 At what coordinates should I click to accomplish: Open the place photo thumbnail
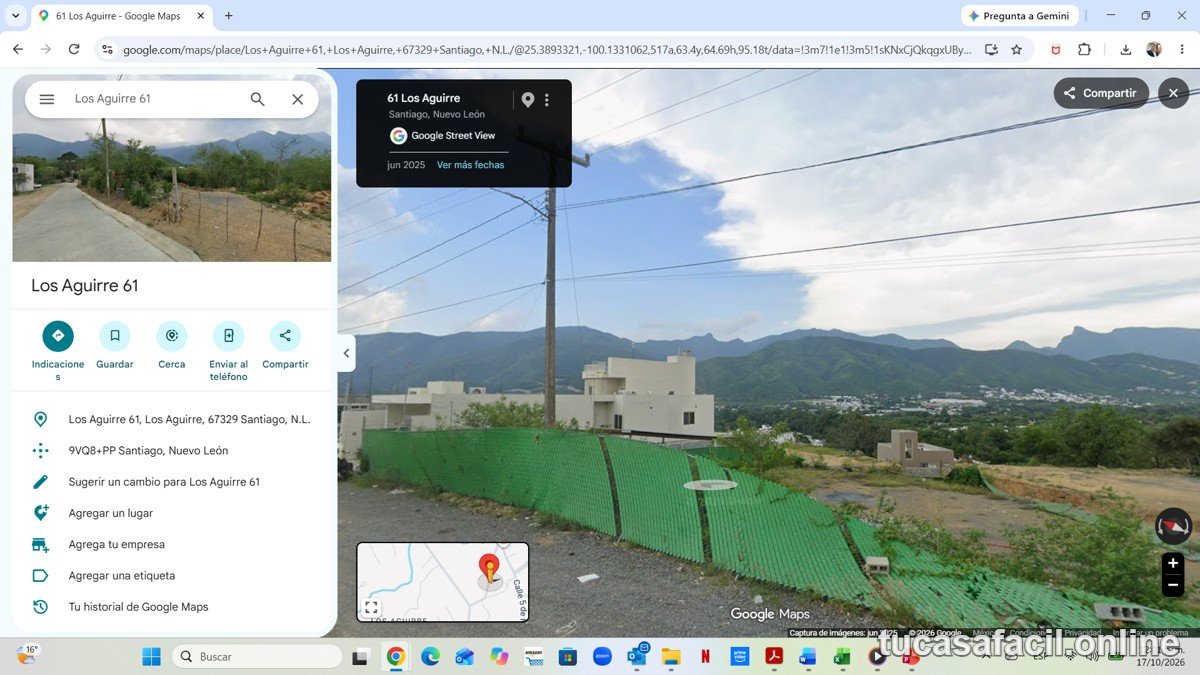172,190
